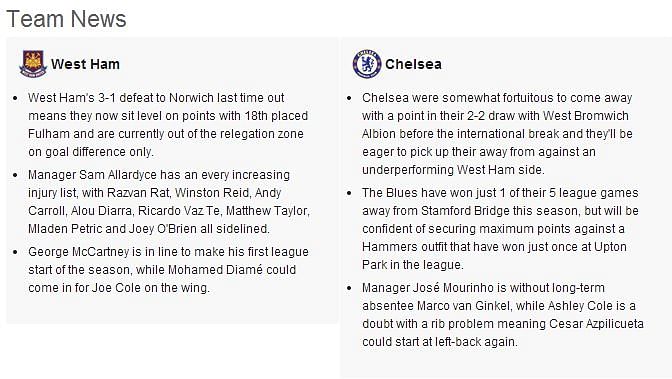
Task: Click the Blues away record paragraph
Action: [x=500, y=229]
